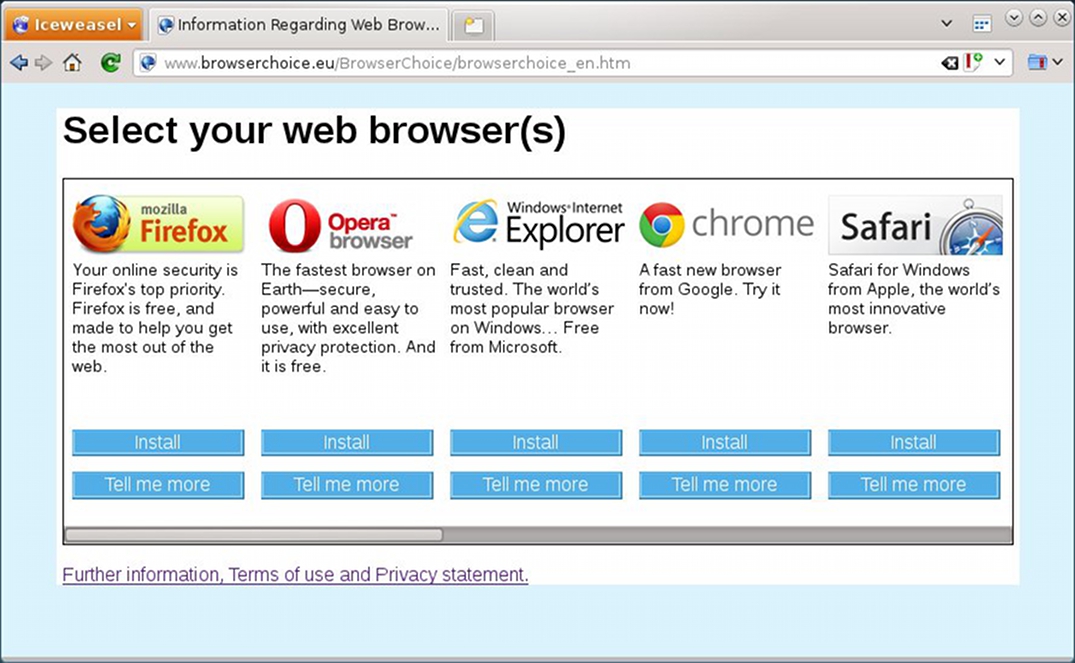Install Safari

[x=914, y=442]
